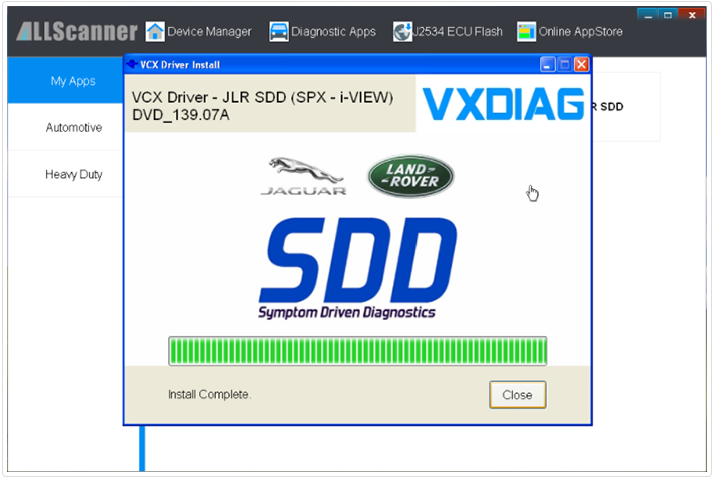
Task: Open the Device Manager label
Action: (209, 32)
